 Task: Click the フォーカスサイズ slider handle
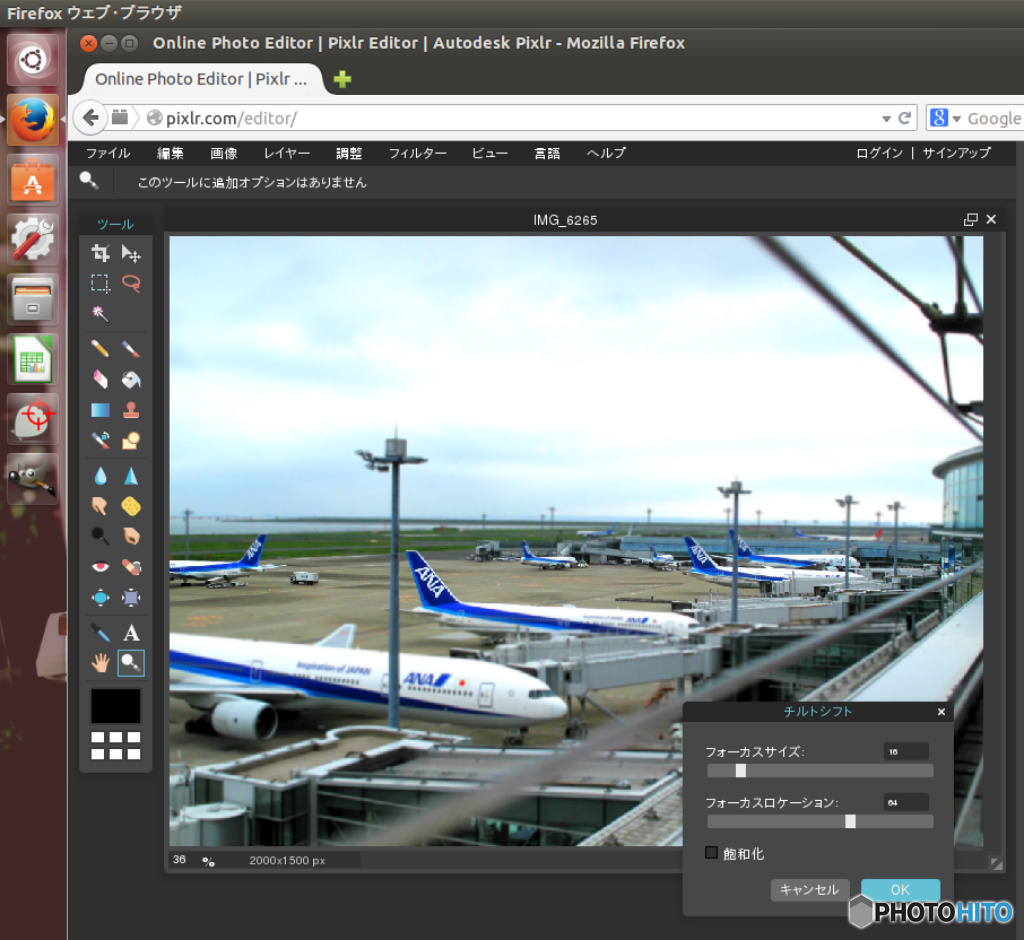(x=741, y=771)
